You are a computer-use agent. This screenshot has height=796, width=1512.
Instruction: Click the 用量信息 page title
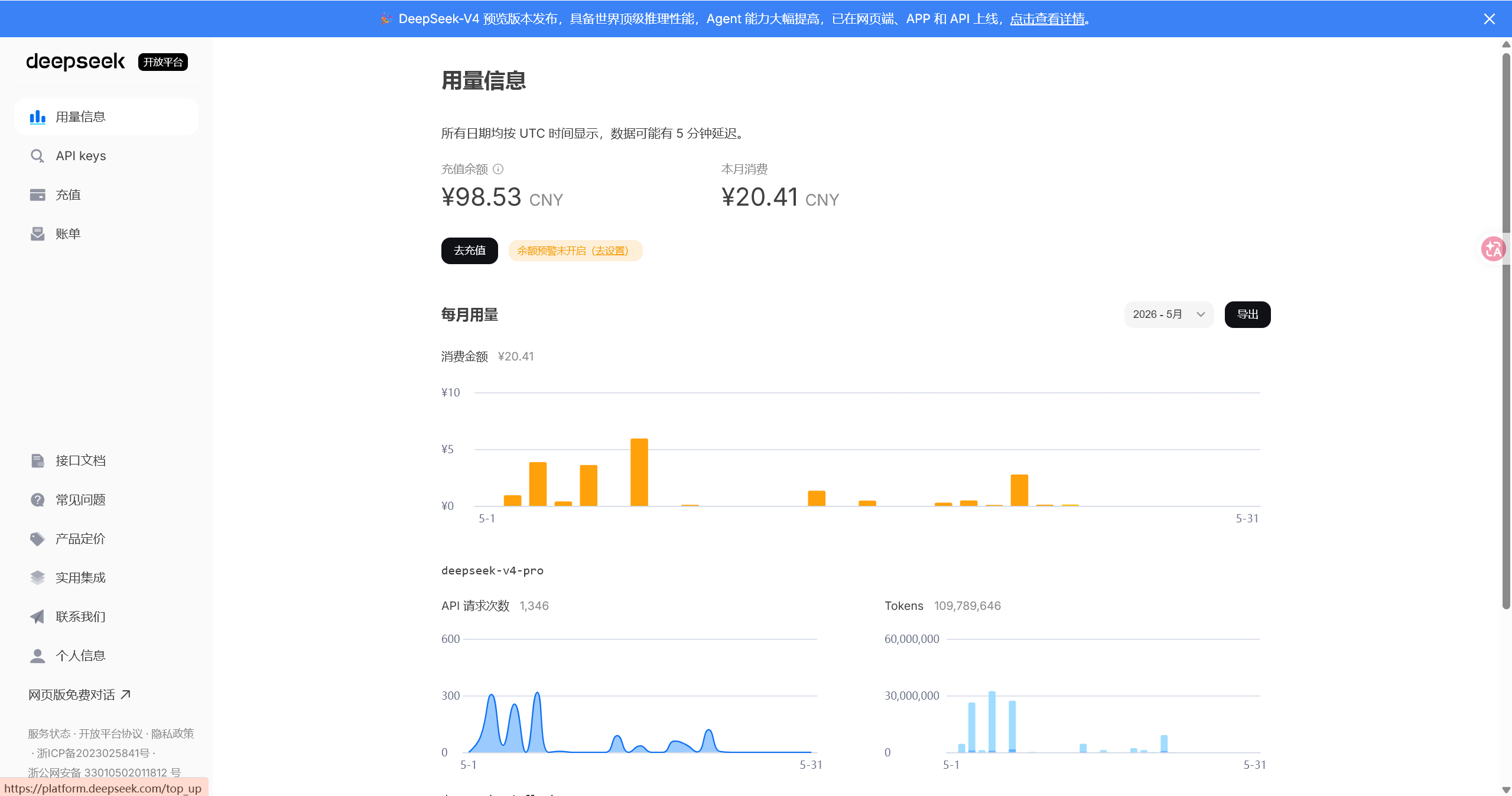pyautogui.click(x=484, y=81)
